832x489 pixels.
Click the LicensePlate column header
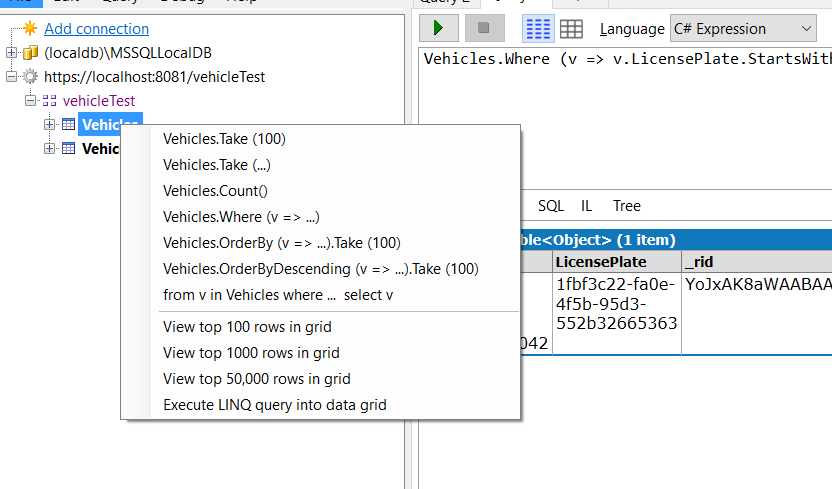[x=617, y=261]
